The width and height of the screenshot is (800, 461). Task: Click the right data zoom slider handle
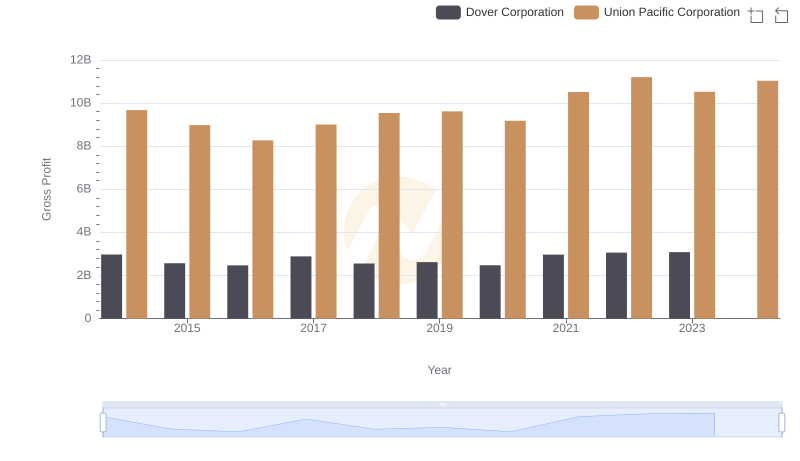click(782, 423)
